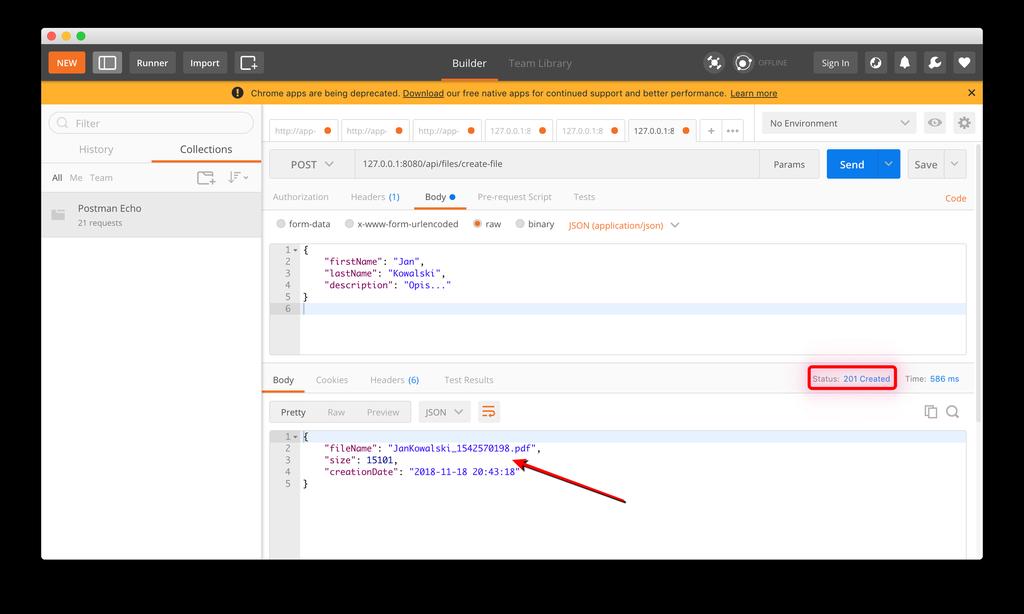The width and height of the screenshot is (1024, 614).
Task: Click the offline sync status icon
Action: click(x=743, y=63)
